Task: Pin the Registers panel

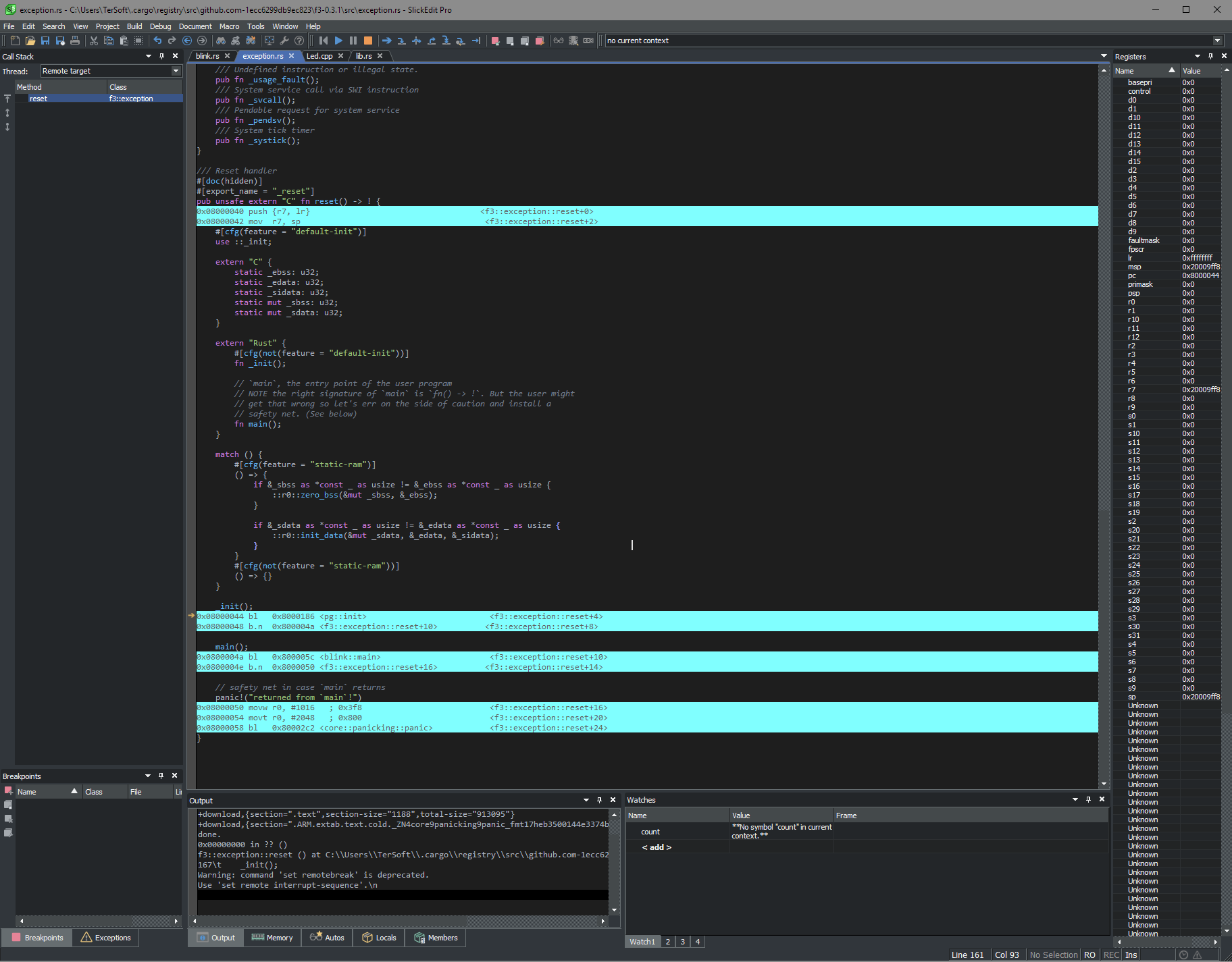Action: tap(1212, 56)
